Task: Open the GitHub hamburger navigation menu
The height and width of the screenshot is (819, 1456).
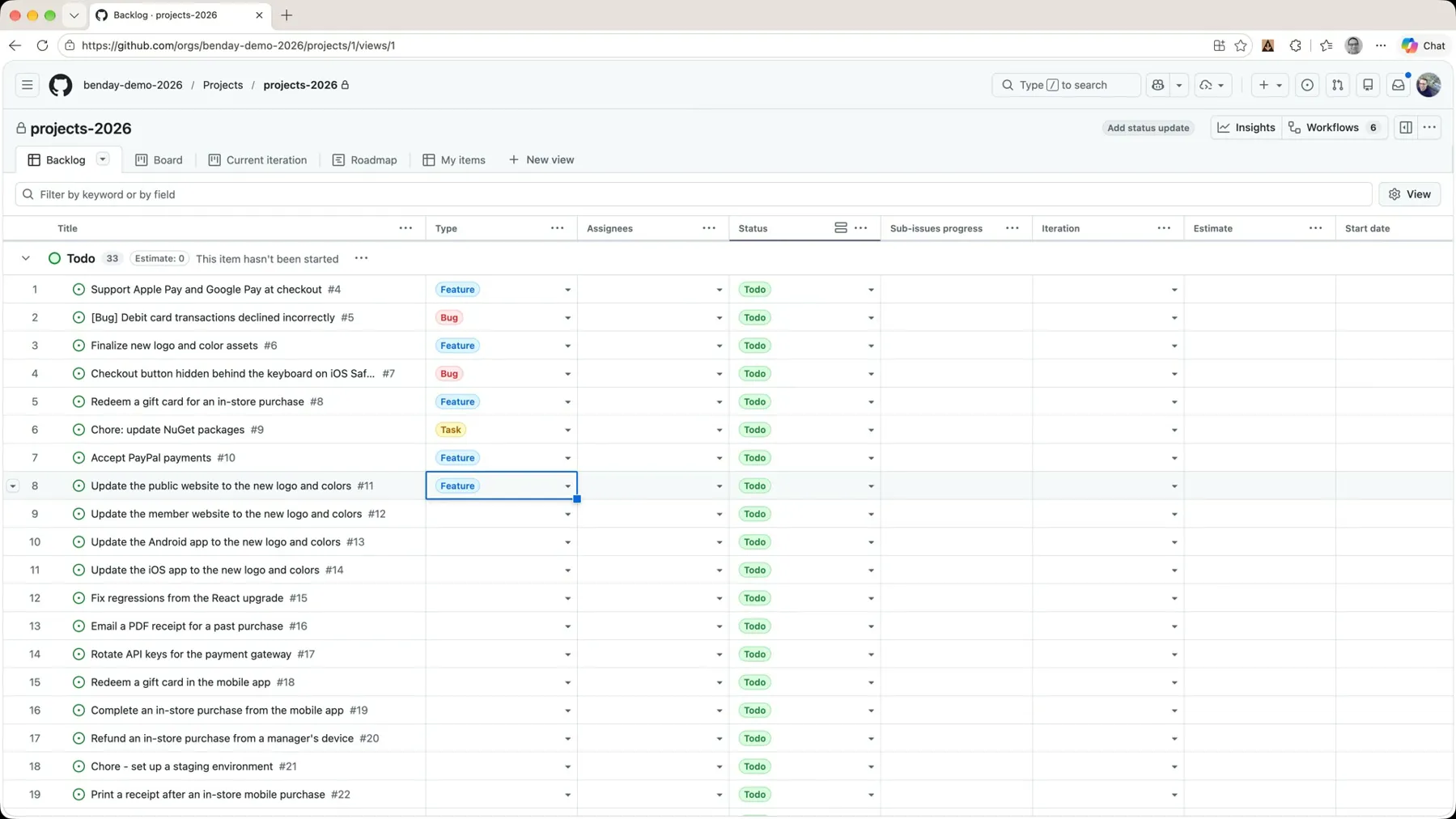Action: tap(27, 85)
